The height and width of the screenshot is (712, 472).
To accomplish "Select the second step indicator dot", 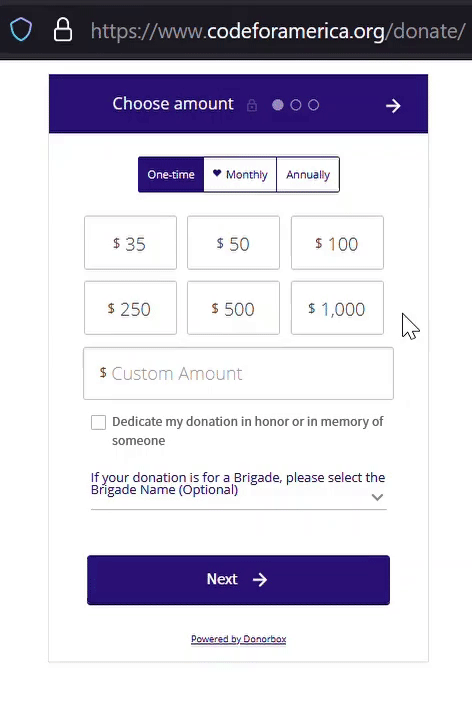I will coord(296,105).
